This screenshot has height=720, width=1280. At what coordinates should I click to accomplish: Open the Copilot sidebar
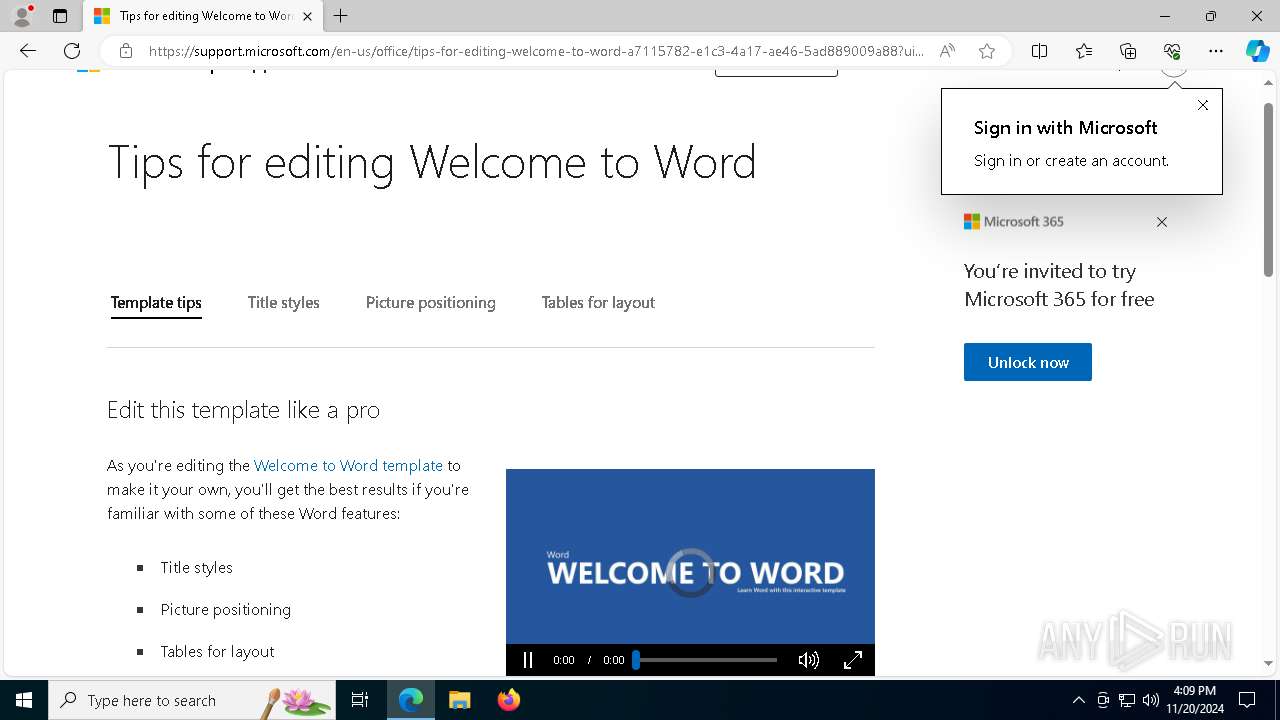pos(1257,51)
